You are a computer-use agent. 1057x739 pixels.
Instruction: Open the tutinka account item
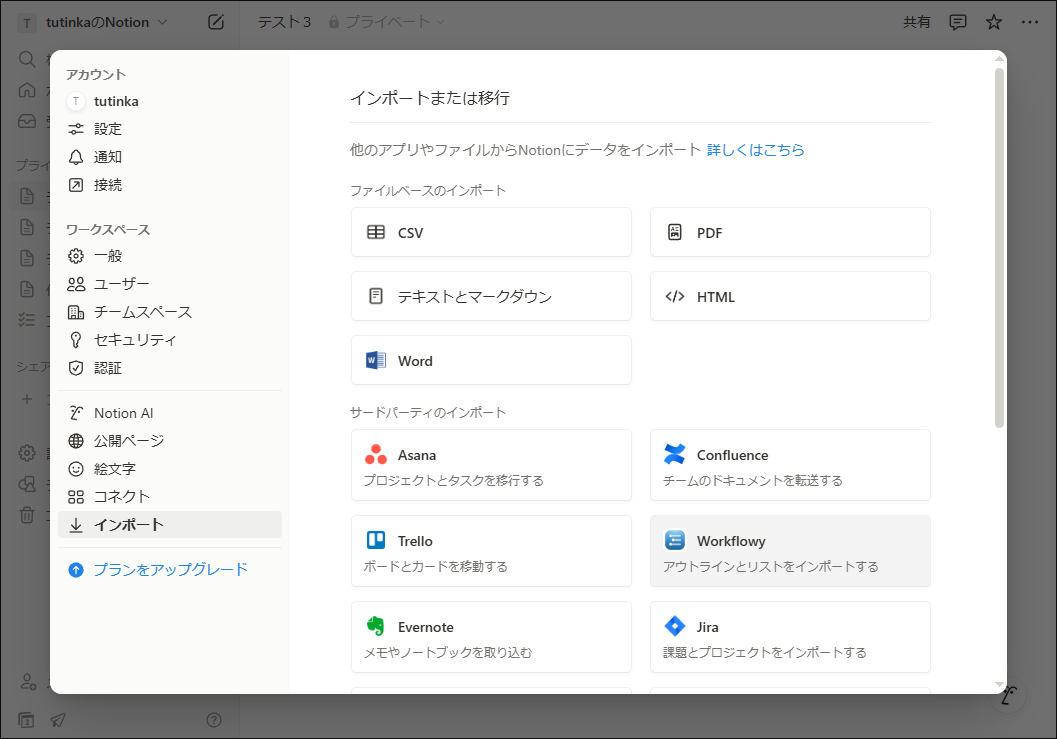click(170, 101)
